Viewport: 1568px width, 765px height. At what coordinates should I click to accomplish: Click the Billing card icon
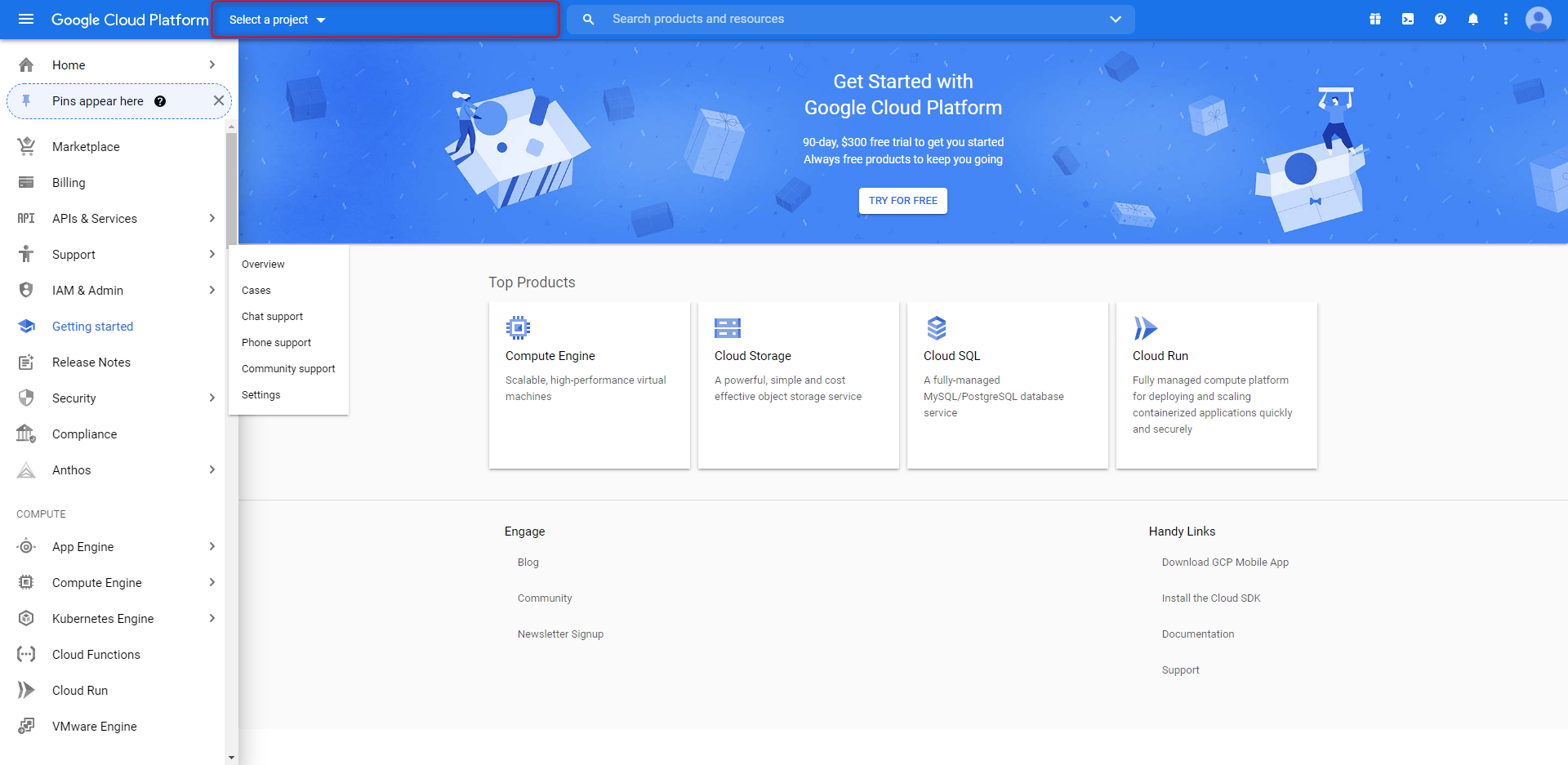pyautogui.click(x=26, y=182)
